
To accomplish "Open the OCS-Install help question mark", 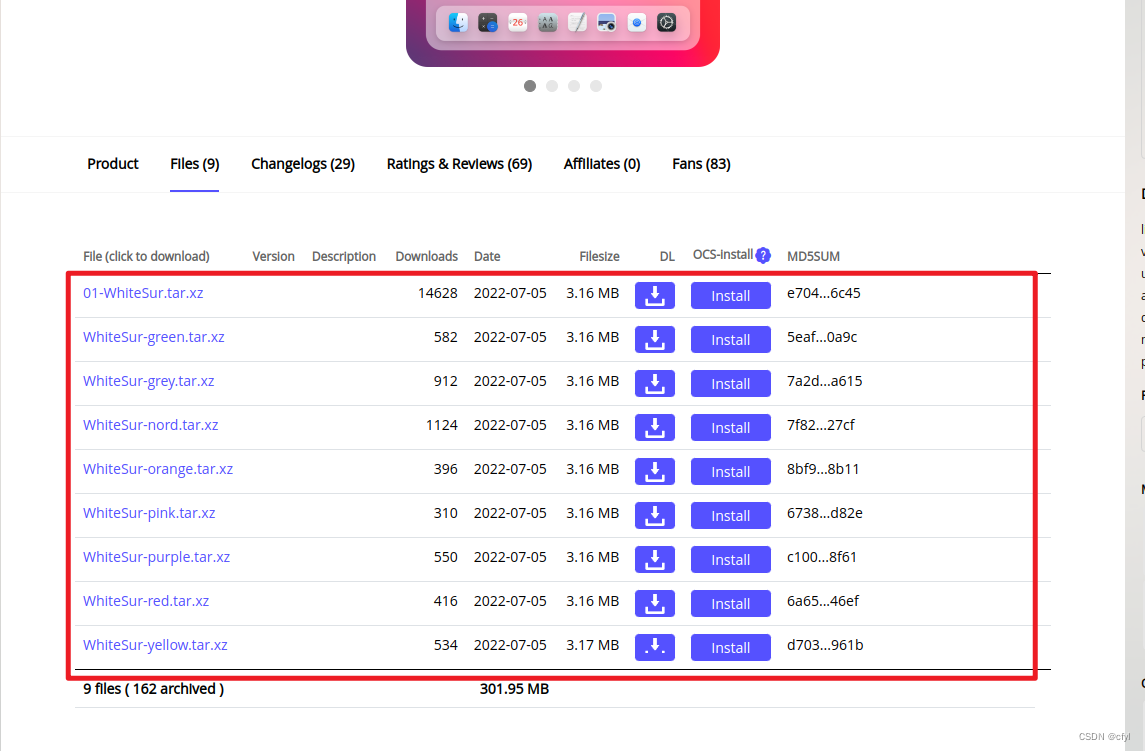I will point(763,256).
